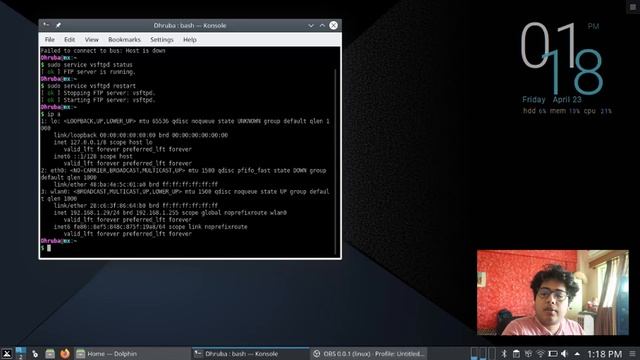Open the Wi-Fi network tray icon

pyautogui.click(x=540, y=354)
